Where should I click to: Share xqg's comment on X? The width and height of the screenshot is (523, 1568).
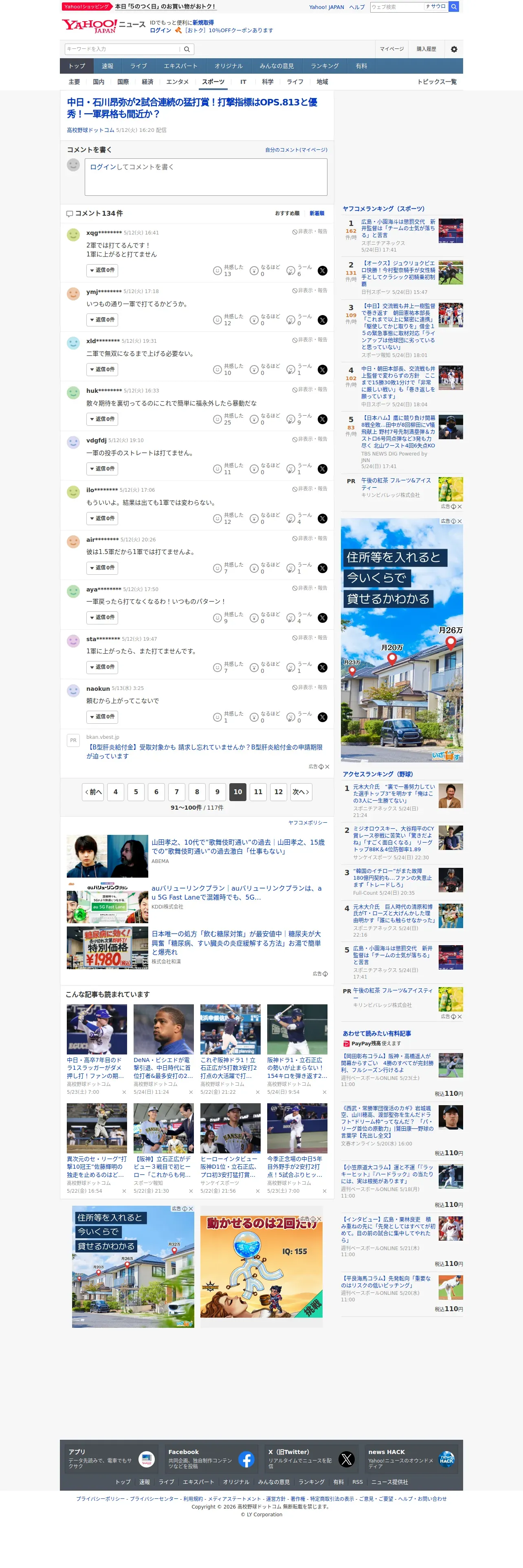(x=323, y=271)
